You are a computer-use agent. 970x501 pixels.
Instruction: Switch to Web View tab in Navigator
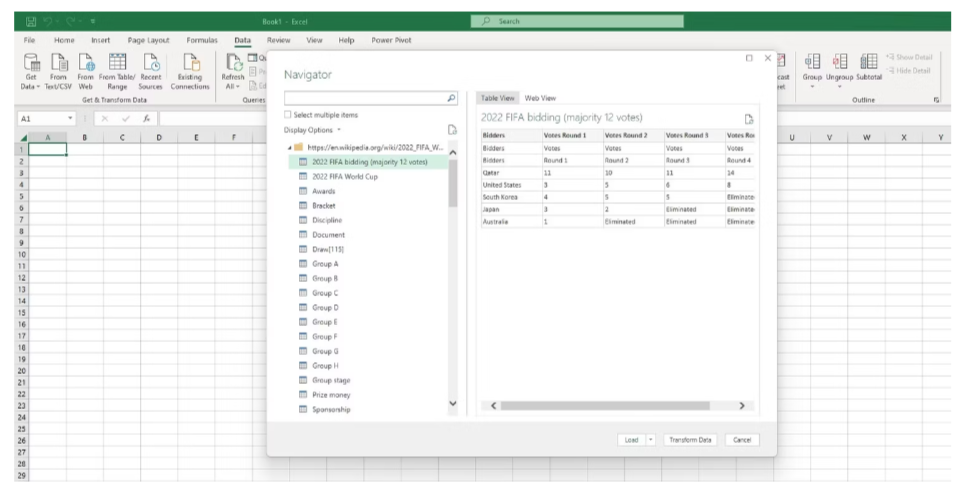tap(540, 98)
